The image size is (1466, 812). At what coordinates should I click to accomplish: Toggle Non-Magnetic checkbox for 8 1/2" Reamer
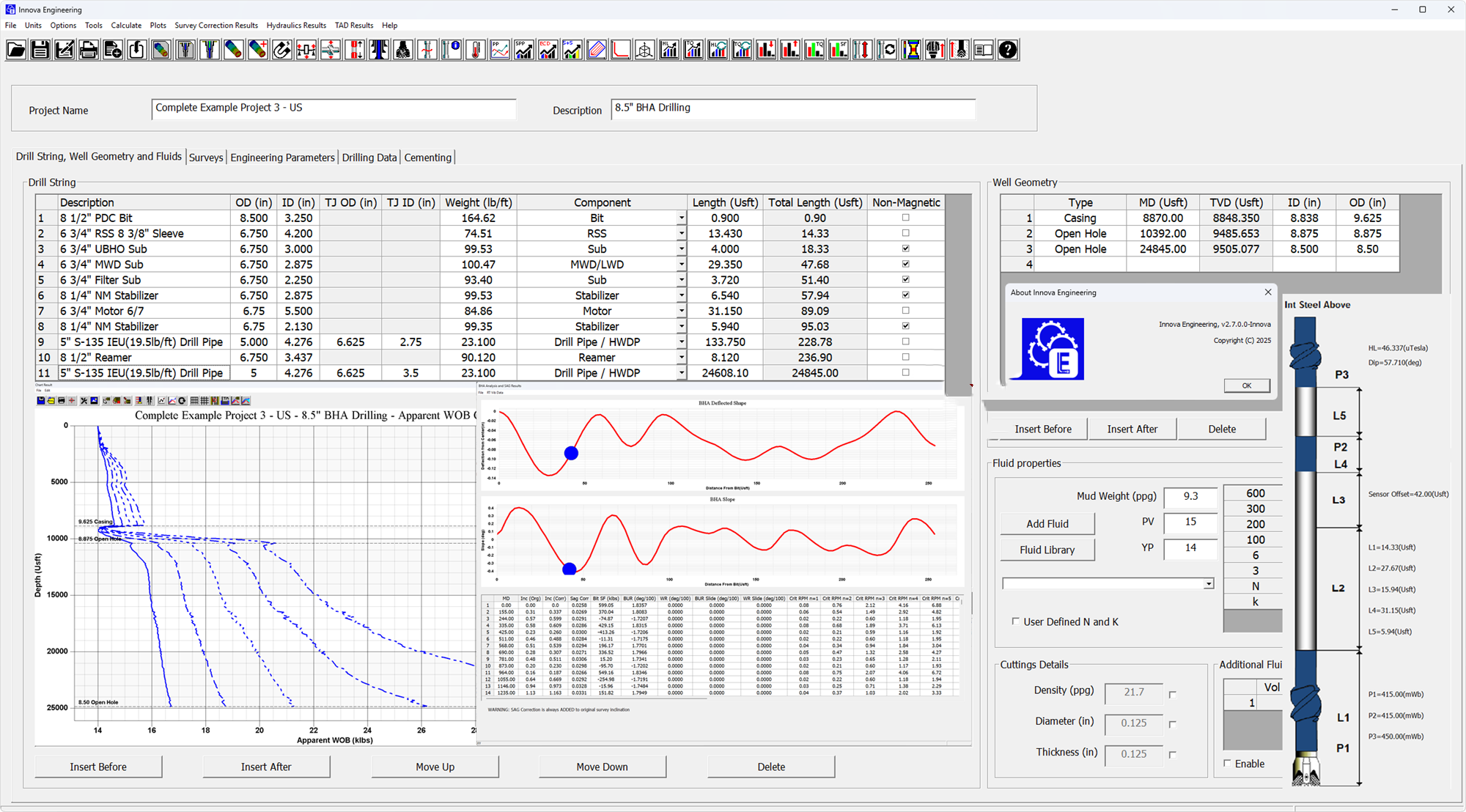pyautogui.click(x=906, y=357)
